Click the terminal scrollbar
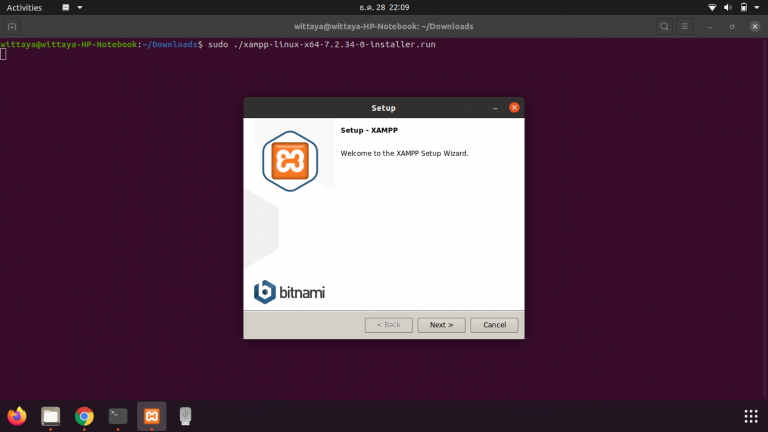 (x=765, y=219)
